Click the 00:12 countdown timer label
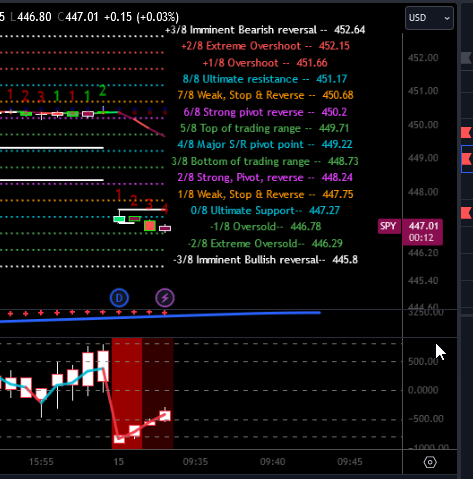The image size is (473, 479). click(x=421, y=238)
